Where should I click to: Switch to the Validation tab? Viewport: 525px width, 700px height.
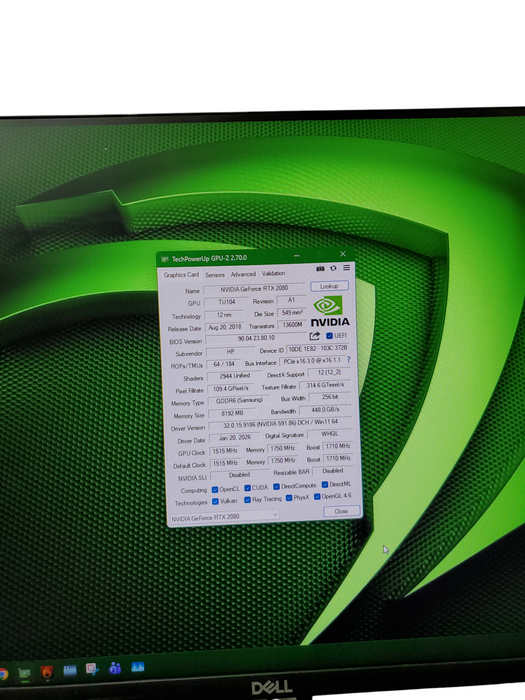[273, 273]
